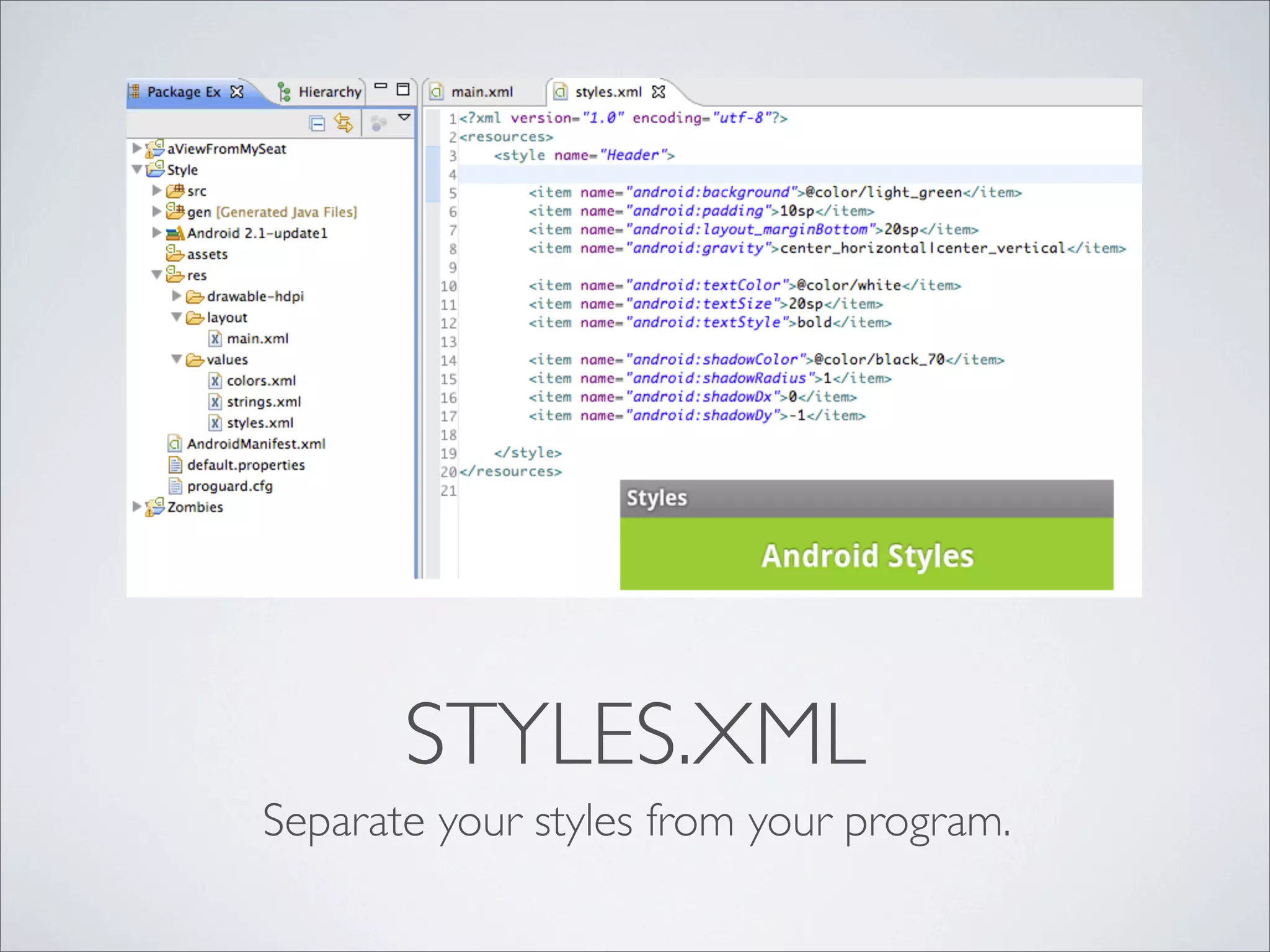1270x952 pixels.
Task: Click the strings.xml file icon
Action: (215, 402)
